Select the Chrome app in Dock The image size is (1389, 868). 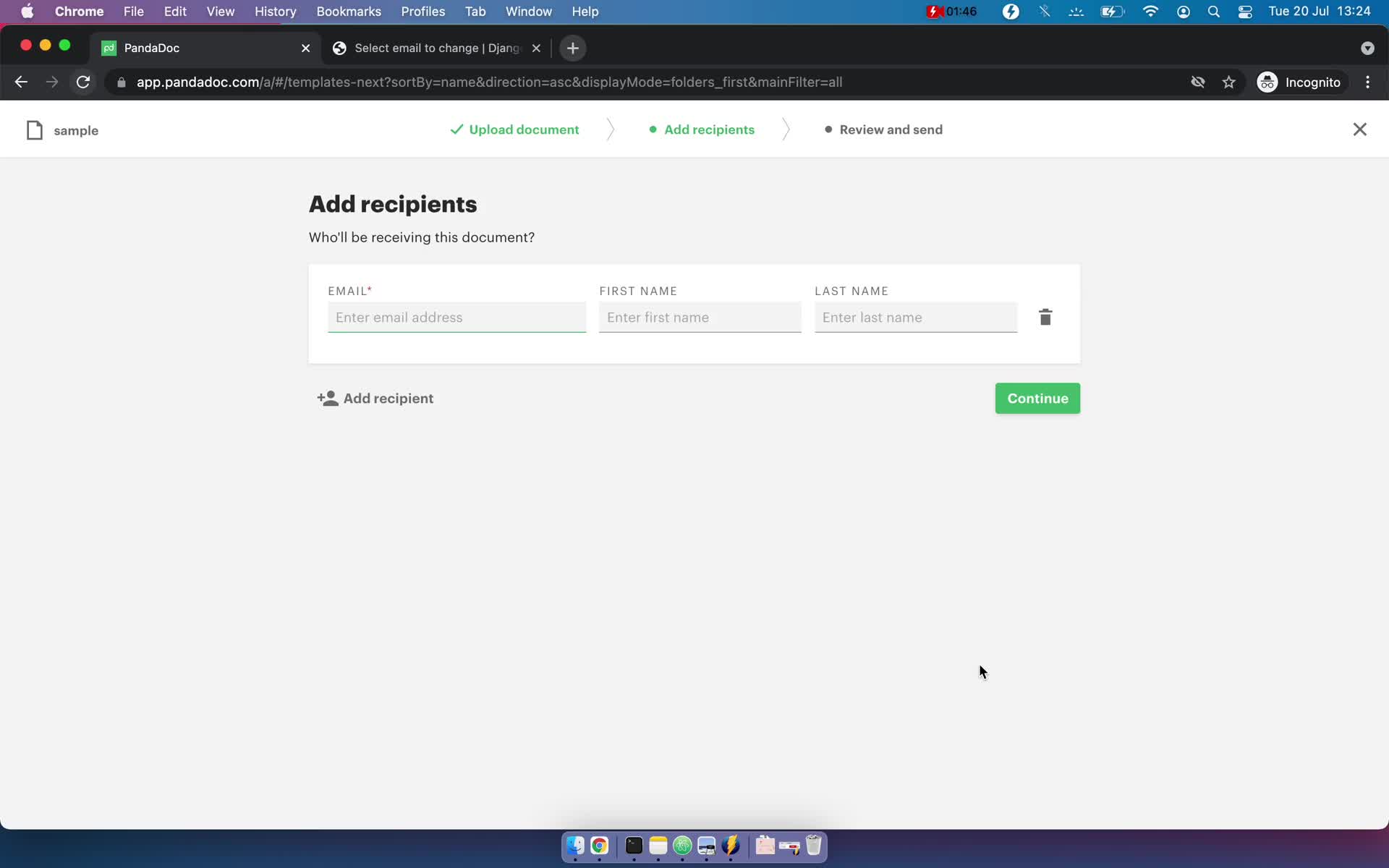(x=599, y=845)
